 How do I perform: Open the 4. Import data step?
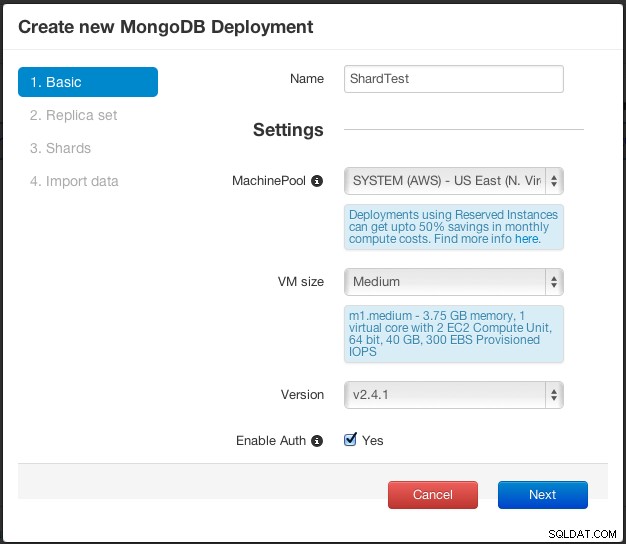pos(74,182)
